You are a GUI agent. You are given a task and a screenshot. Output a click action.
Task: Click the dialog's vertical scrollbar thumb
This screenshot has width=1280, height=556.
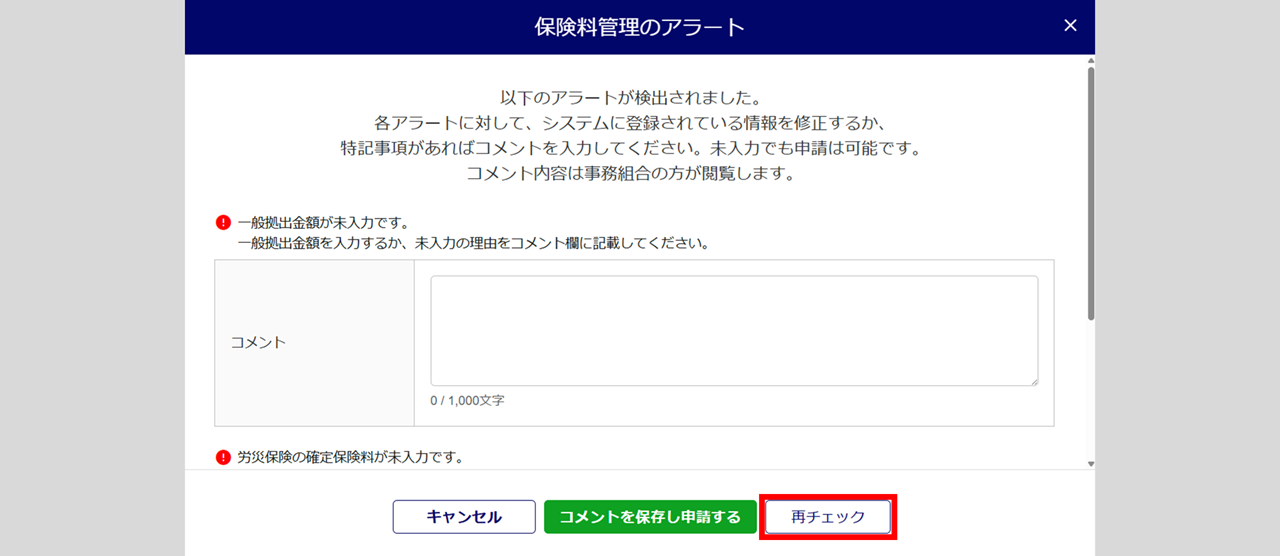point(1090,194)
